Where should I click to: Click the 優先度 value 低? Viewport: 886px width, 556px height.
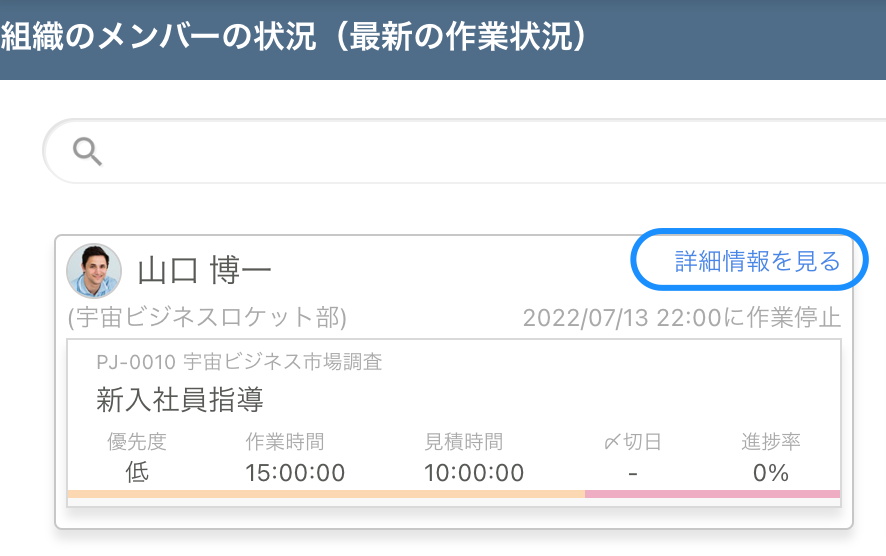coord(137,472)
